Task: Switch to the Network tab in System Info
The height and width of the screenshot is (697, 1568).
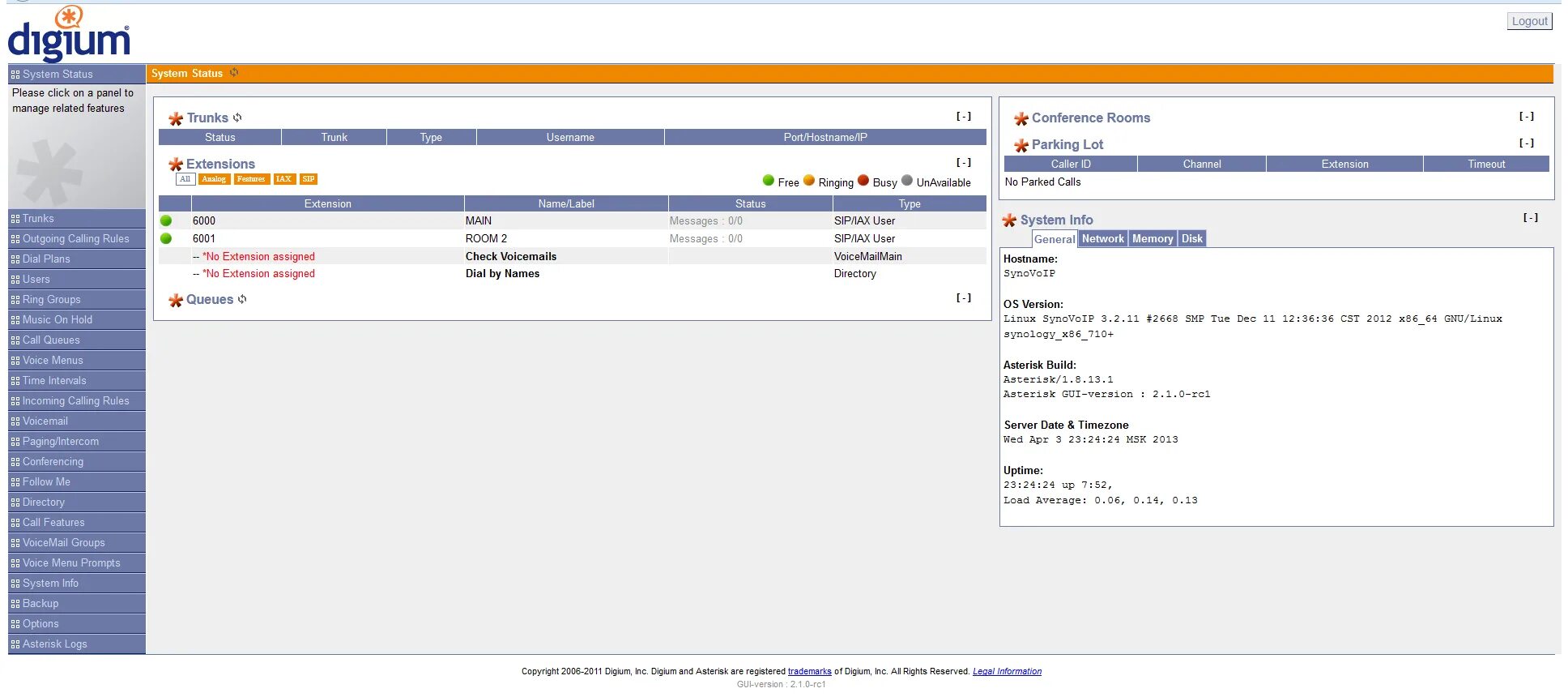Action: [1103, 238]
